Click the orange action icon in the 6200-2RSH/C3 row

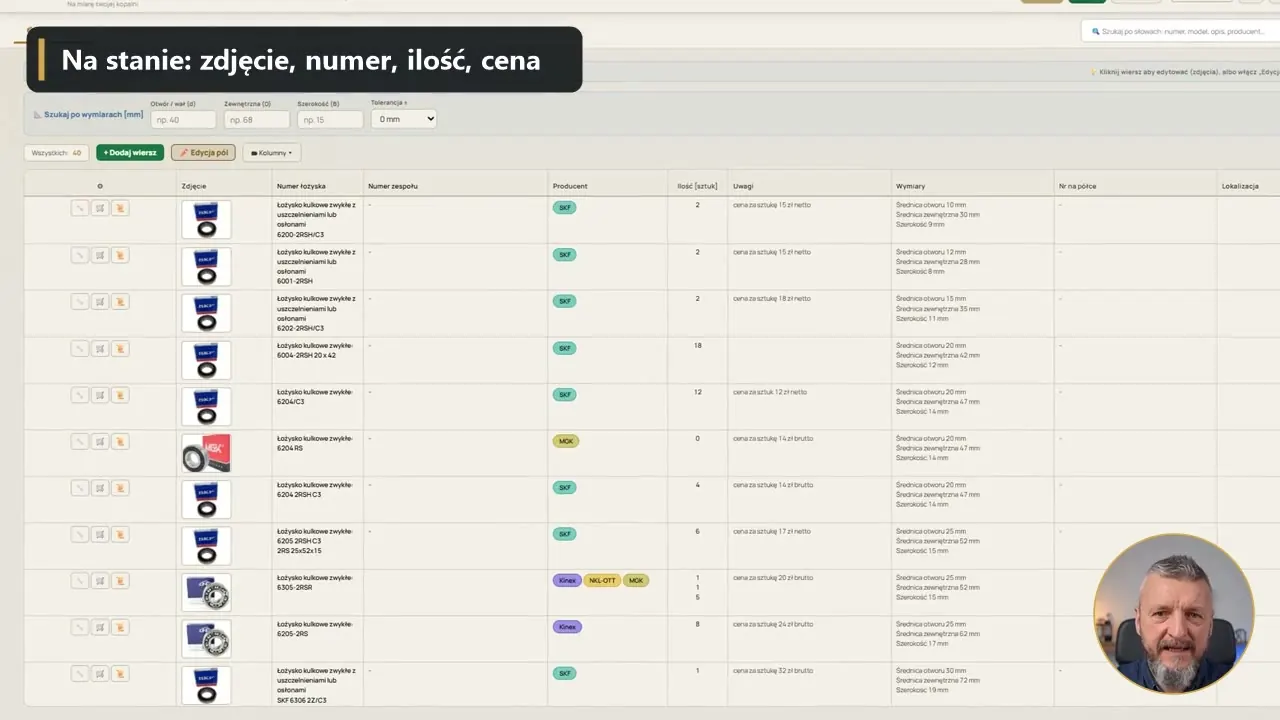pos(120,208)
